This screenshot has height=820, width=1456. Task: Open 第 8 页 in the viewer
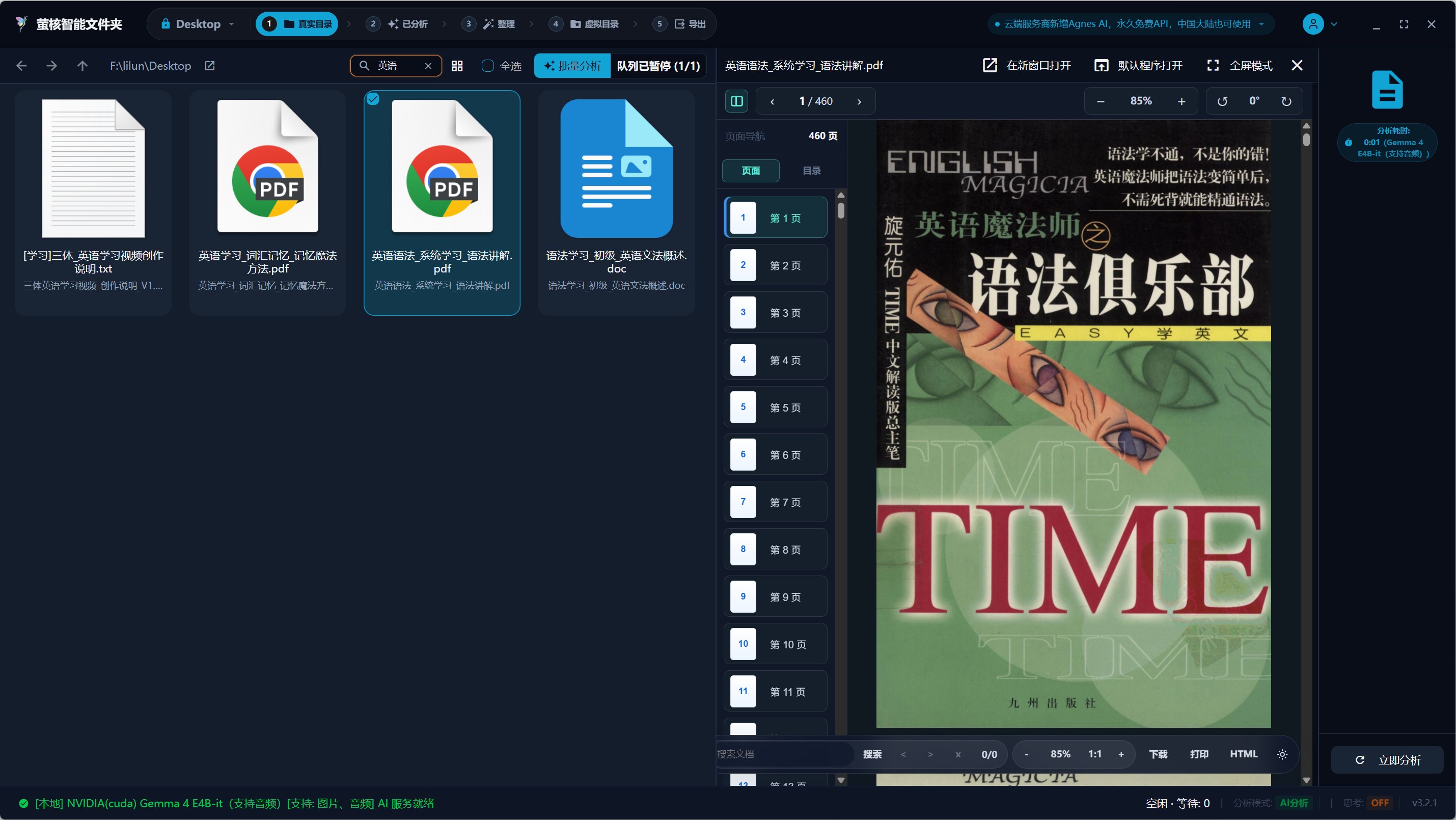(x=776, y=550)
